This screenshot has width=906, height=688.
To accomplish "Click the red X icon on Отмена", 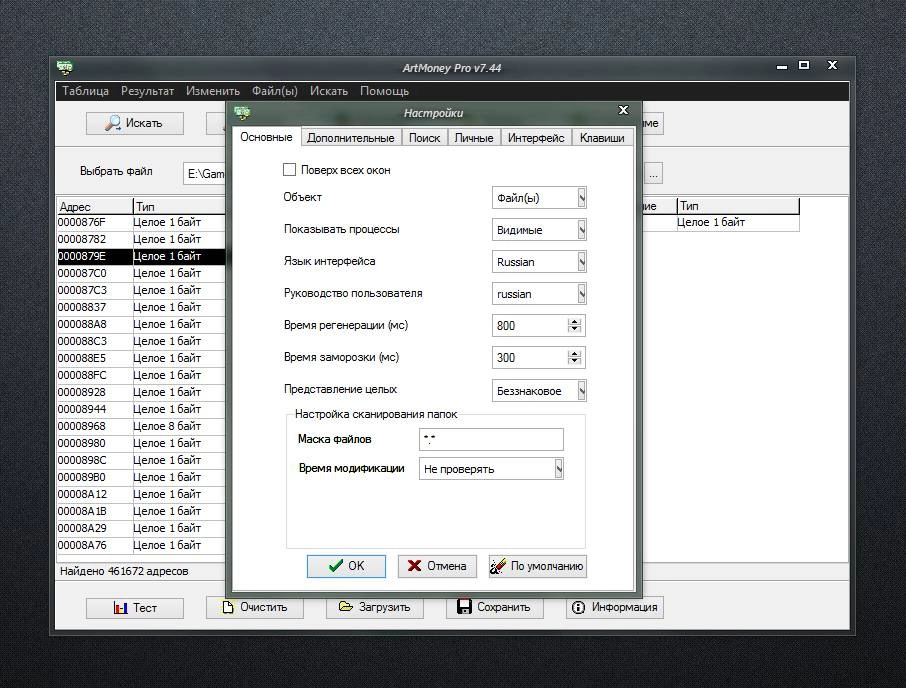I will pos(414,566).
